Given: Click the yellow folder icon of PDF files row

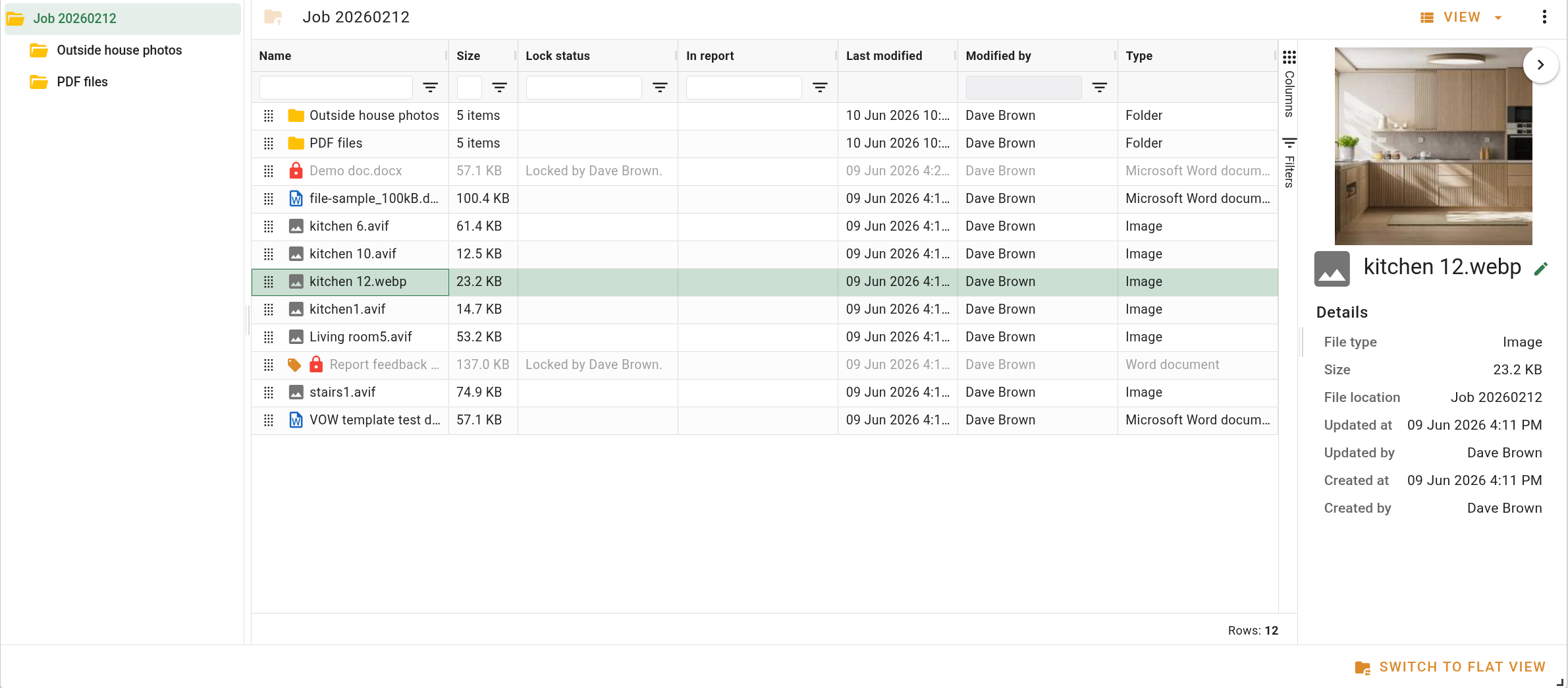Looking at the screenshot, I should (296, 143).
